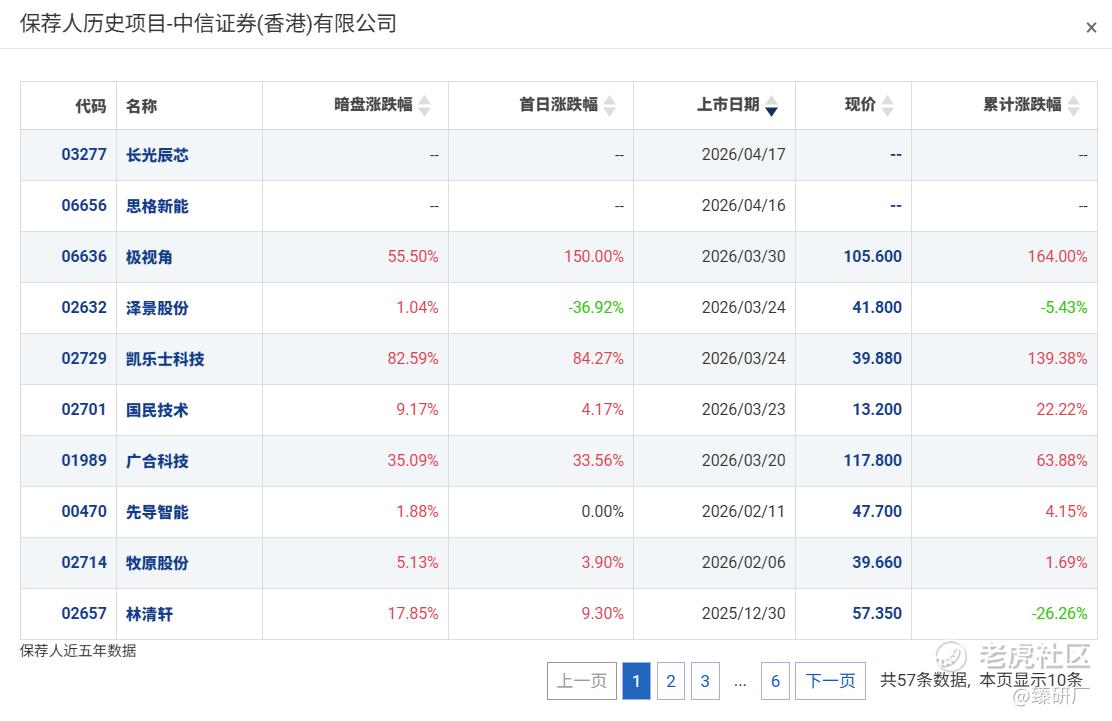1112x721 pixels.
Task: Open stock 凯乐士科技
Action: tap(165, 359)
